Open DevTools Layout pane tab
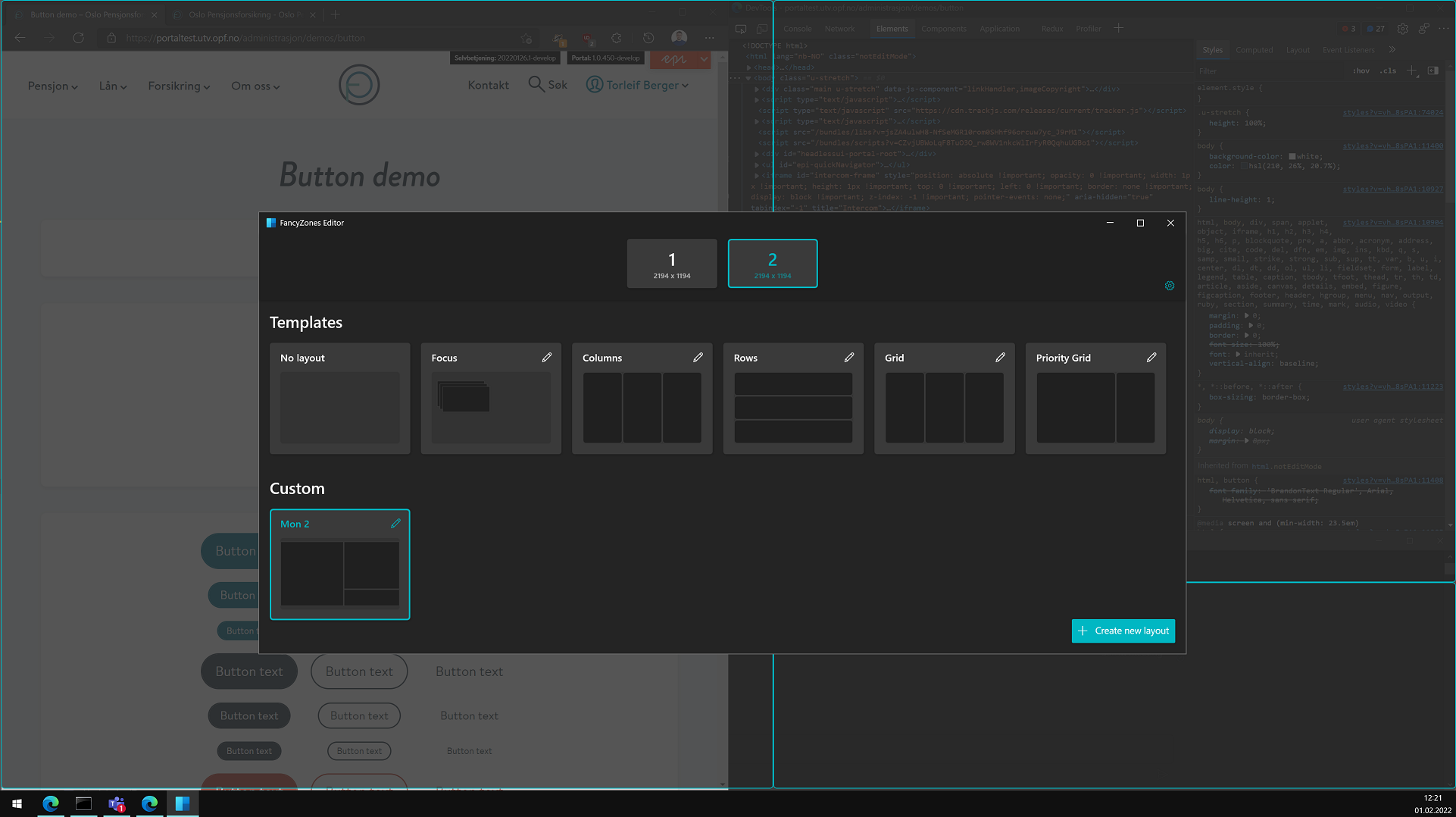1456x817 pixels. pos(1298,50)
